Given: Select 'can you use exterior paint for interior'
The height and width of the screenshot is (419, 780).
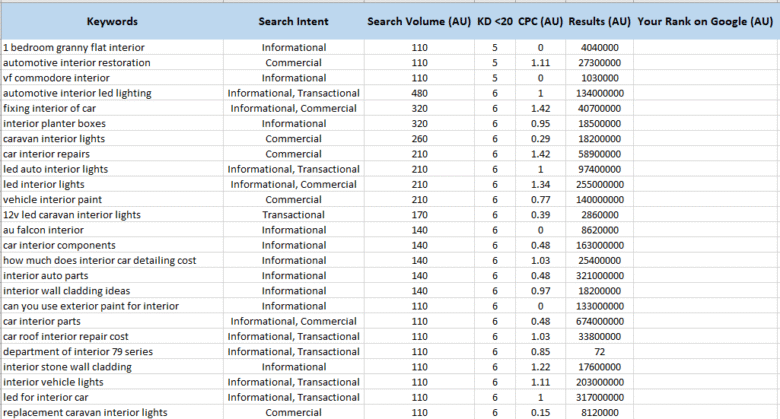Looking at the screenshot, I should coord(112,306).
